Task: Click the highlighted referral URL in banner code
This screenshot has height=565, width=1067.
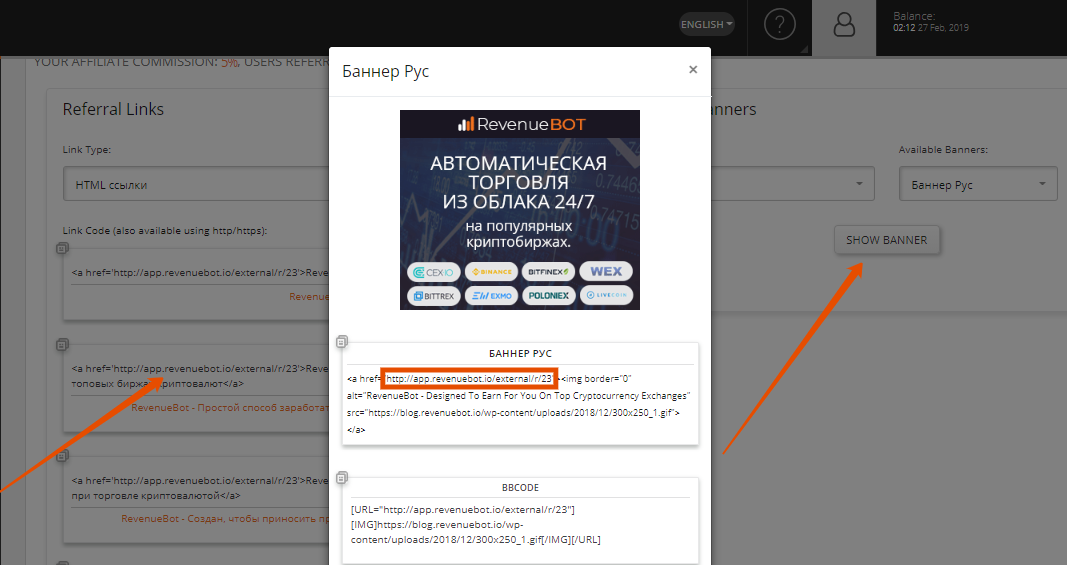Action: click(x=469, y=379)
